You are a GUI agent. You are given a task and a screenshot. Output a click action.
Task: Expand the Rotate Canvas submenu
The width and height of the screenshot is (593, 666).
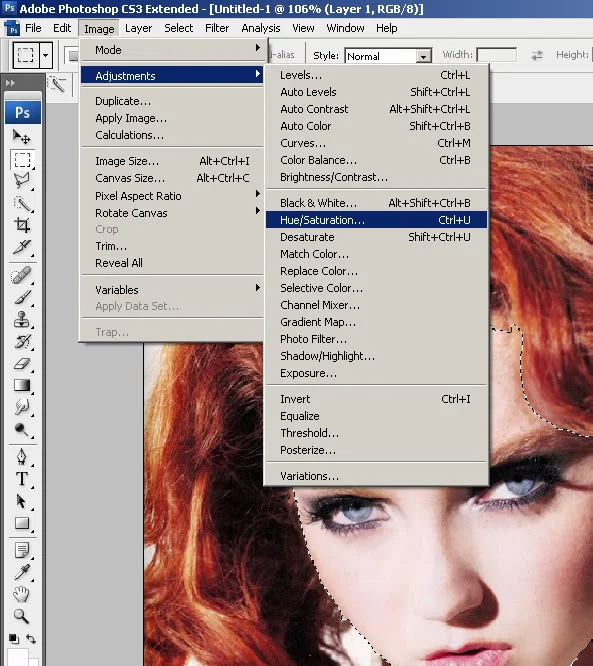click(x=172, y=213)
